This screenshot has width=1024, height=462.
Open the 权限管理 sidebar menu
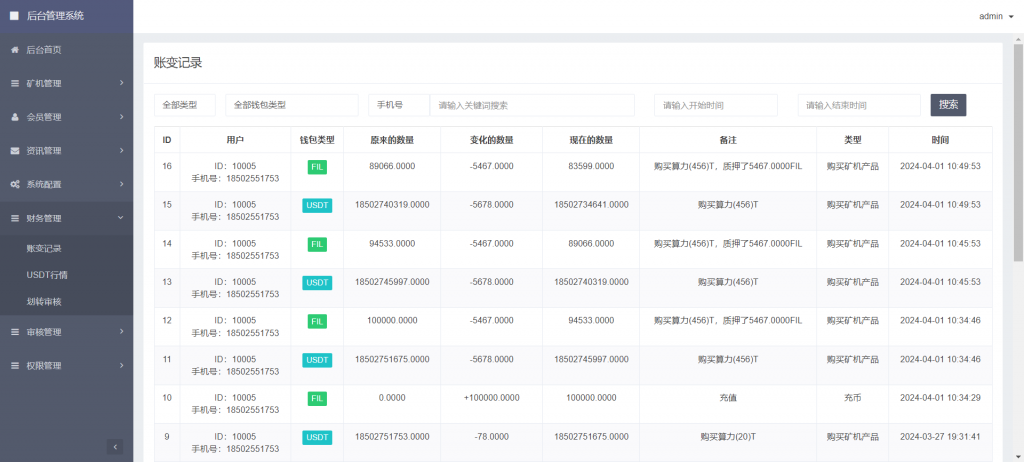point(67,366)
